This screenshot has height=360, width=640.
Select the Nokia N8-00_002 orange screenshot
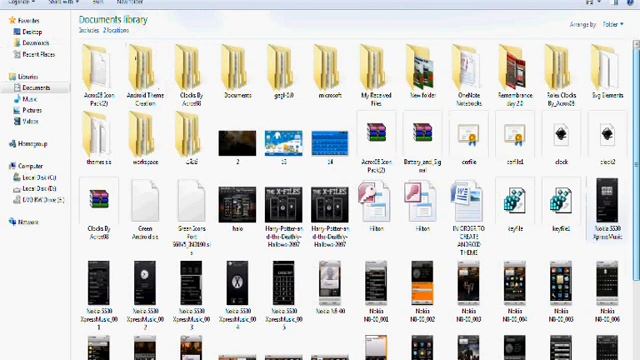pyautogui.click(x=422, y=291)
